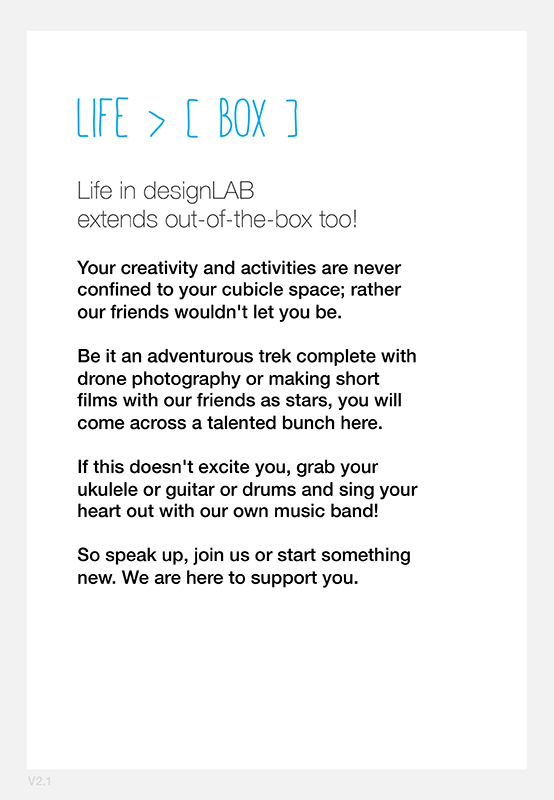554x800 pixels.
Task: Click 'our friends wouldn't let you be.' line
Action: (210, 312)
